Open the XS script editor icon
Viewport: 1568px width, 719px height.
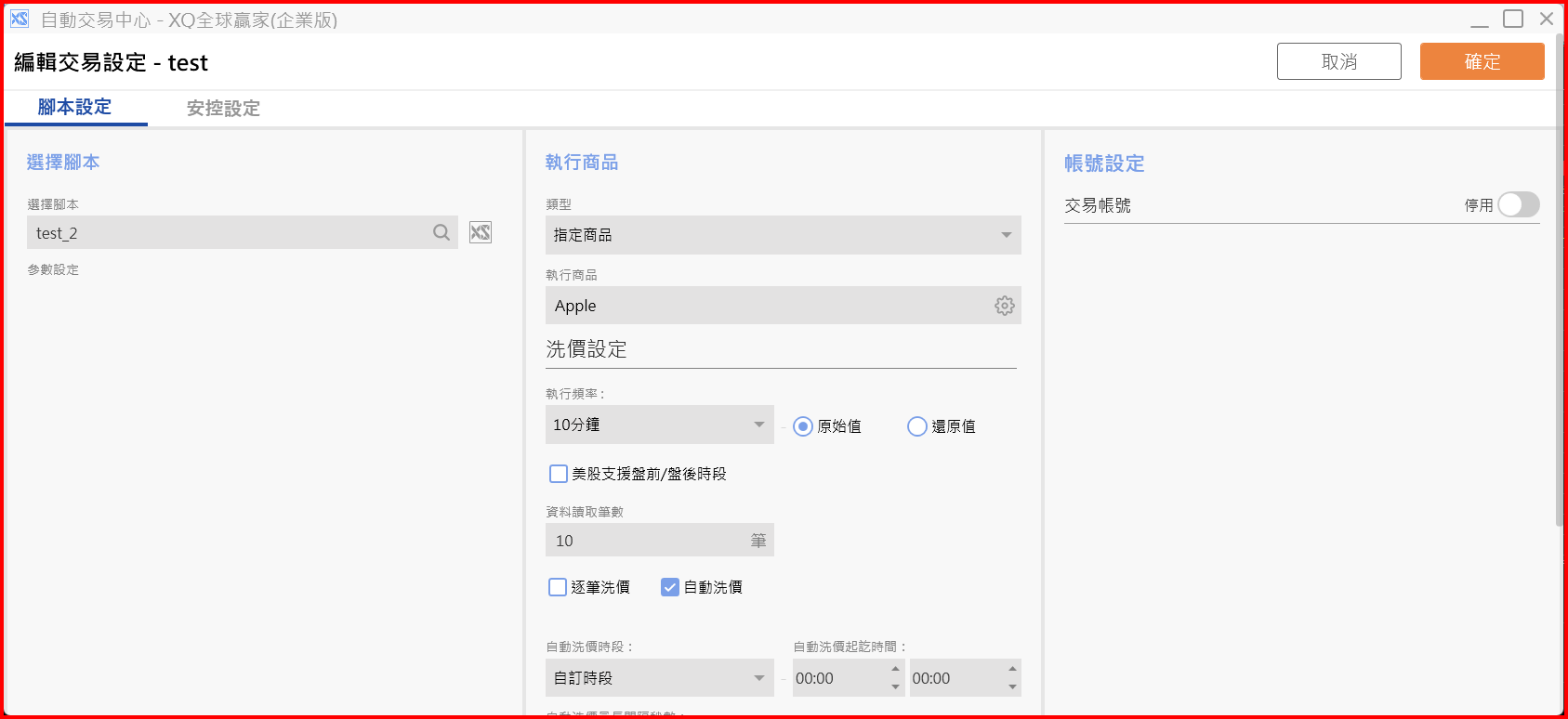[481, 232]
